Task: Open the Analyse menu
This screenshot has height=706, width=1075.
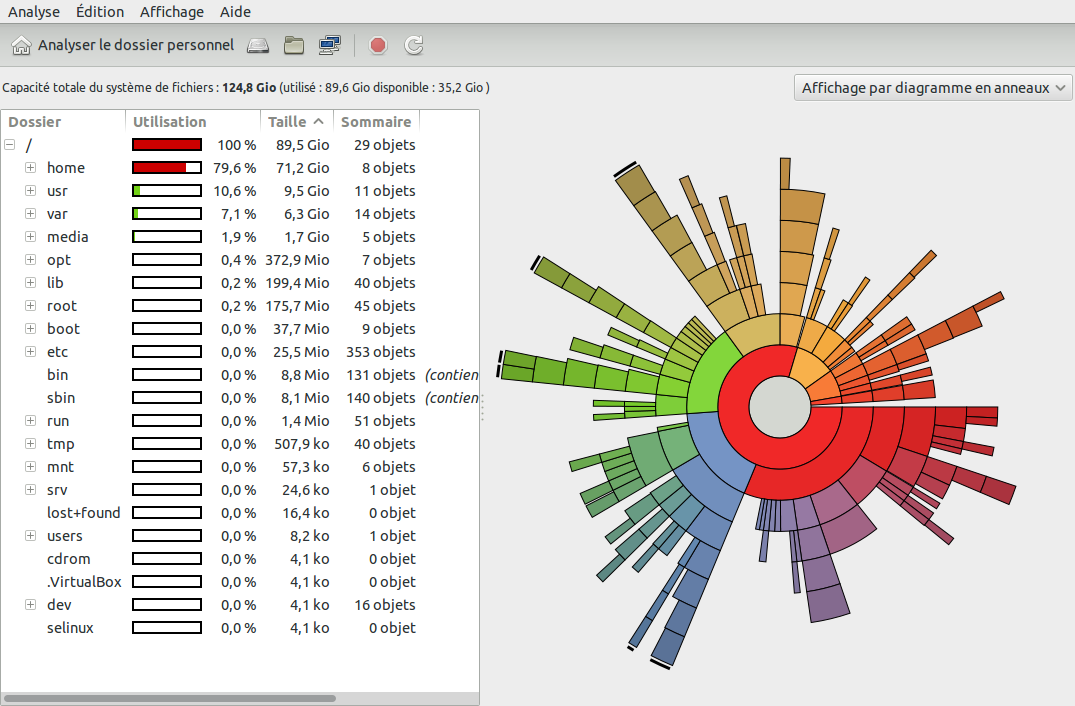Action: coord(34,12)
